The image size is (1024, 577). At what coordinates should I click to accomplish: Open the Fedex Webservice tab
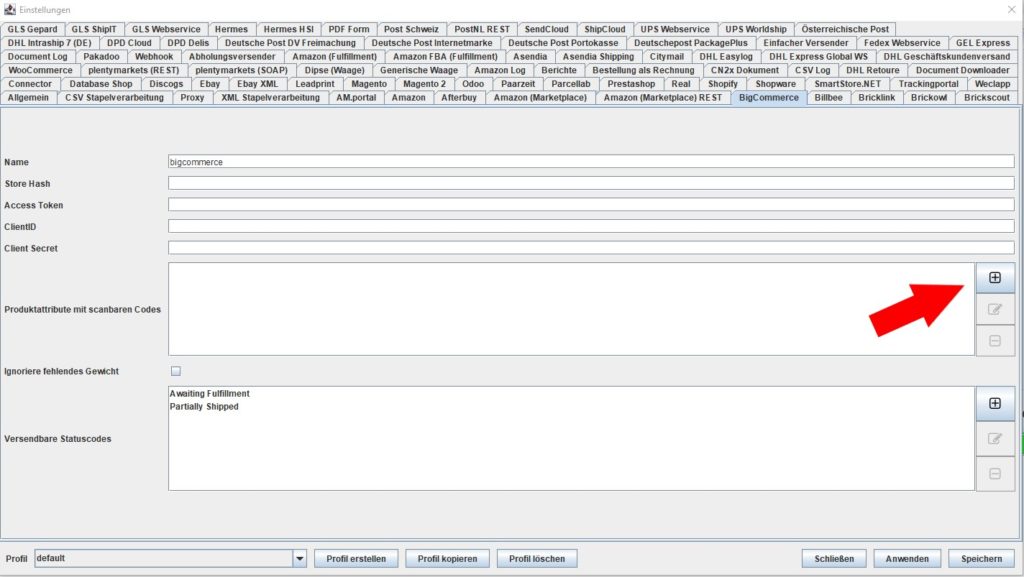pos(902,43)
